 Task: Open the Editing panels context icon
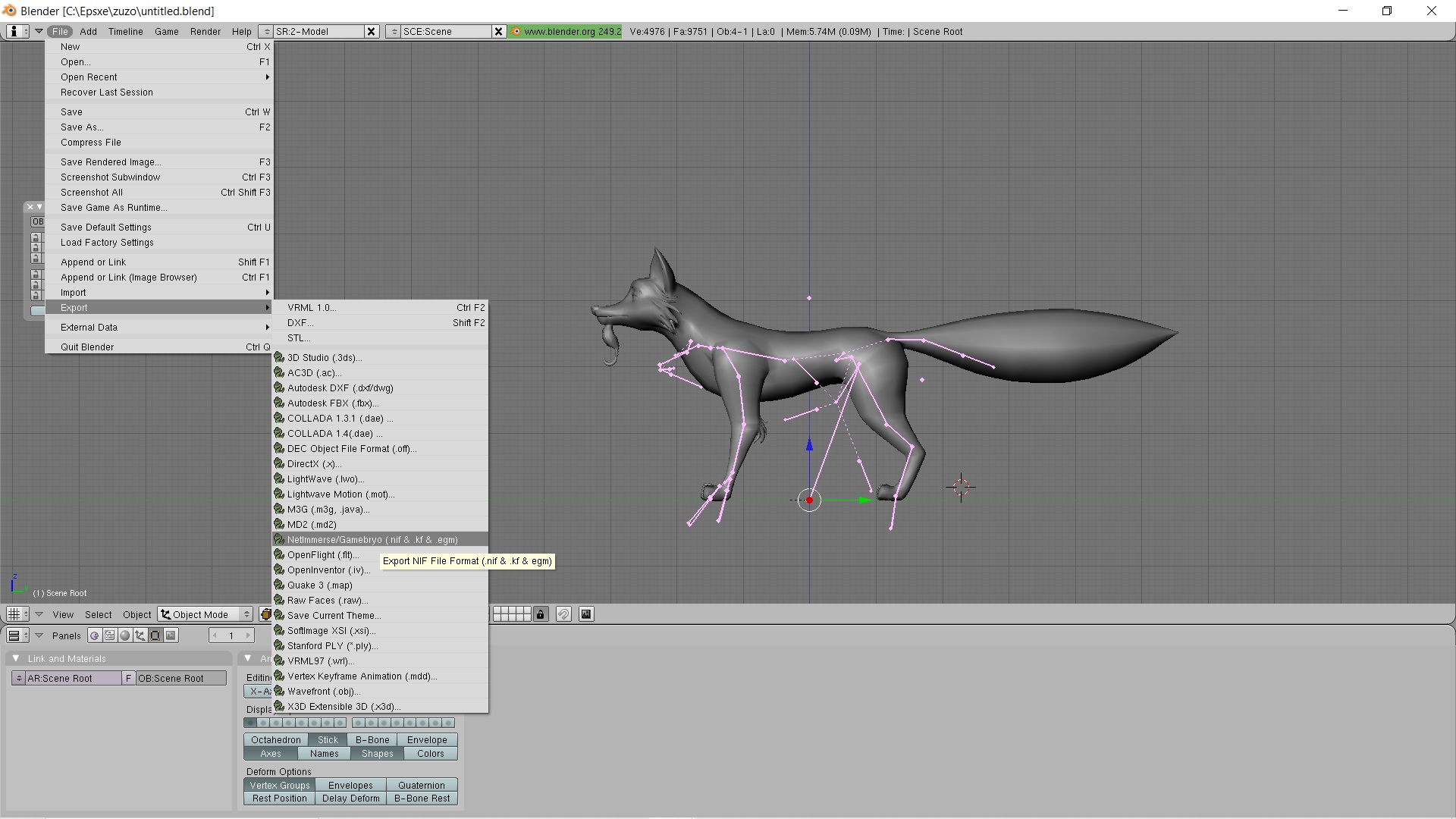click(155, 635)
